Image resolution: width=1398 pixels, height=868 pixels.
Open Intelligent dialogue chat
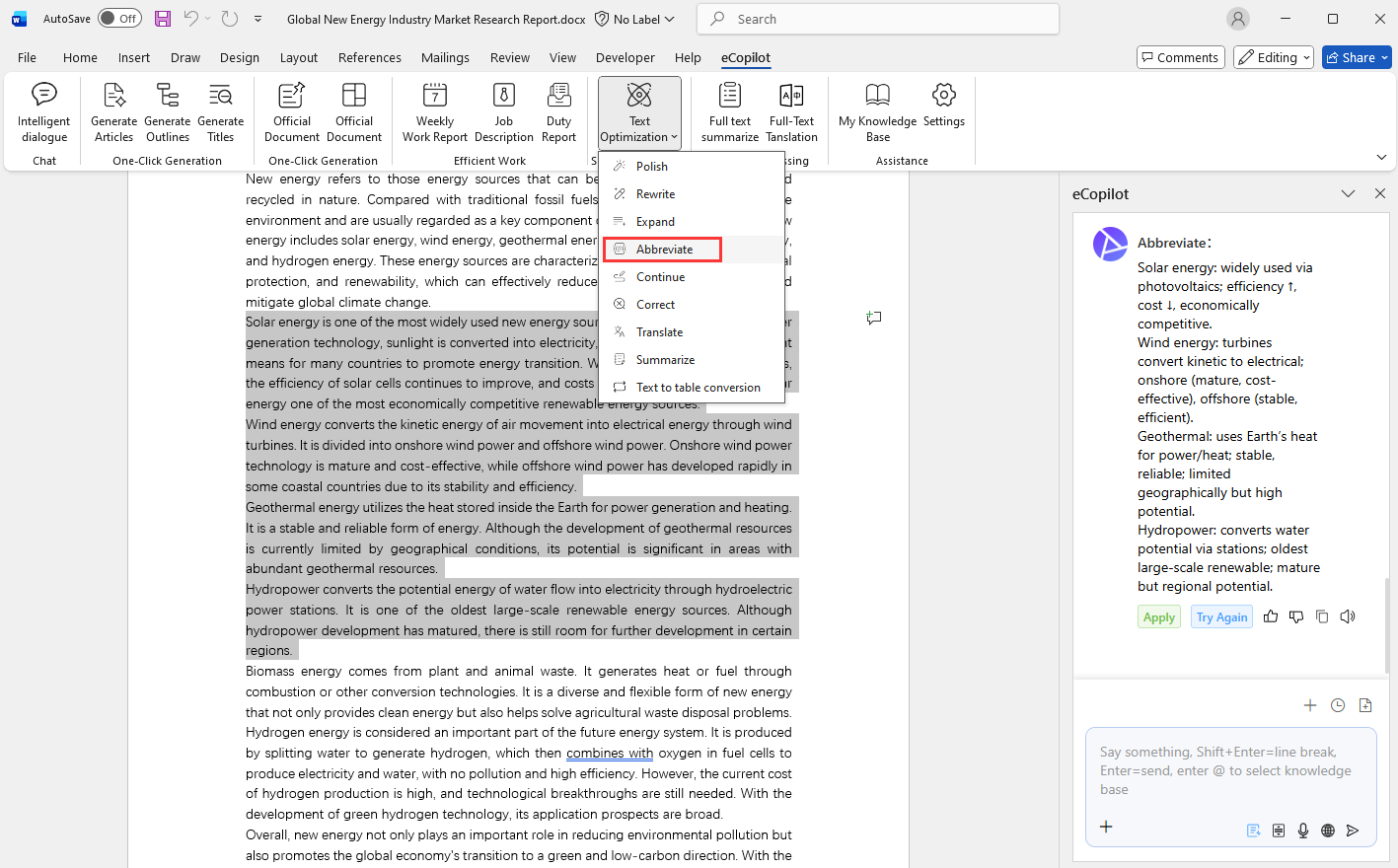[43, 112]
